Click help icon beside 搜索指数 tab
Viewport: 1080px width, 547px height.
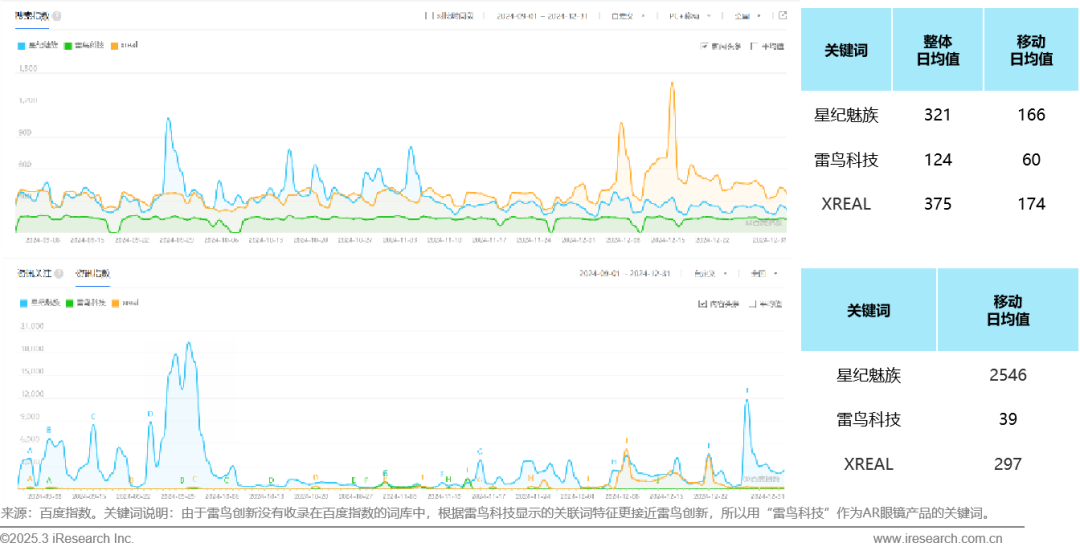(56, 16)
